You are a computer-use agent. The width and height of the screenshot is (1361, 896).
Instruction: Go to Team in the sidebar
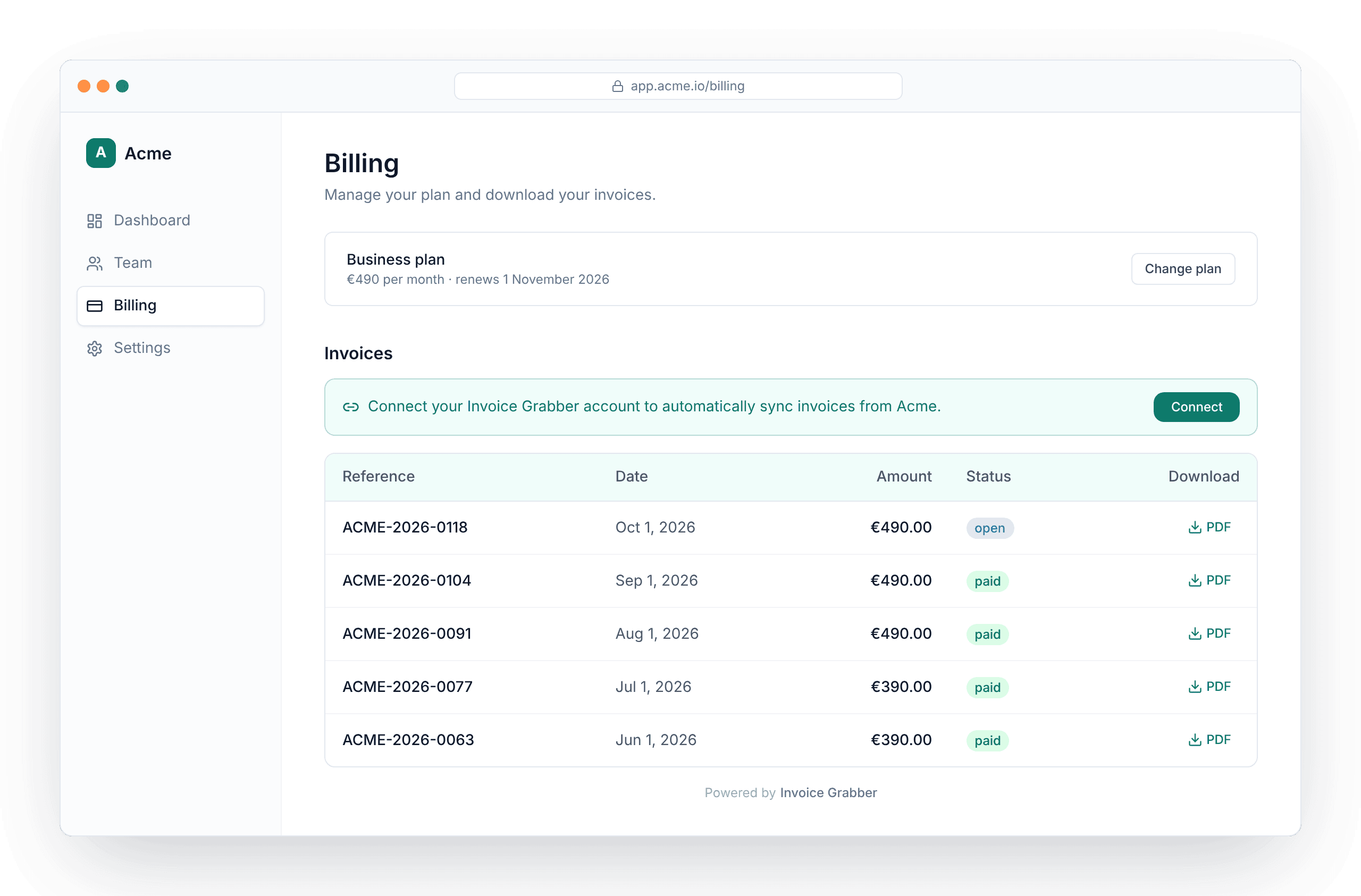tap(171, 263)
